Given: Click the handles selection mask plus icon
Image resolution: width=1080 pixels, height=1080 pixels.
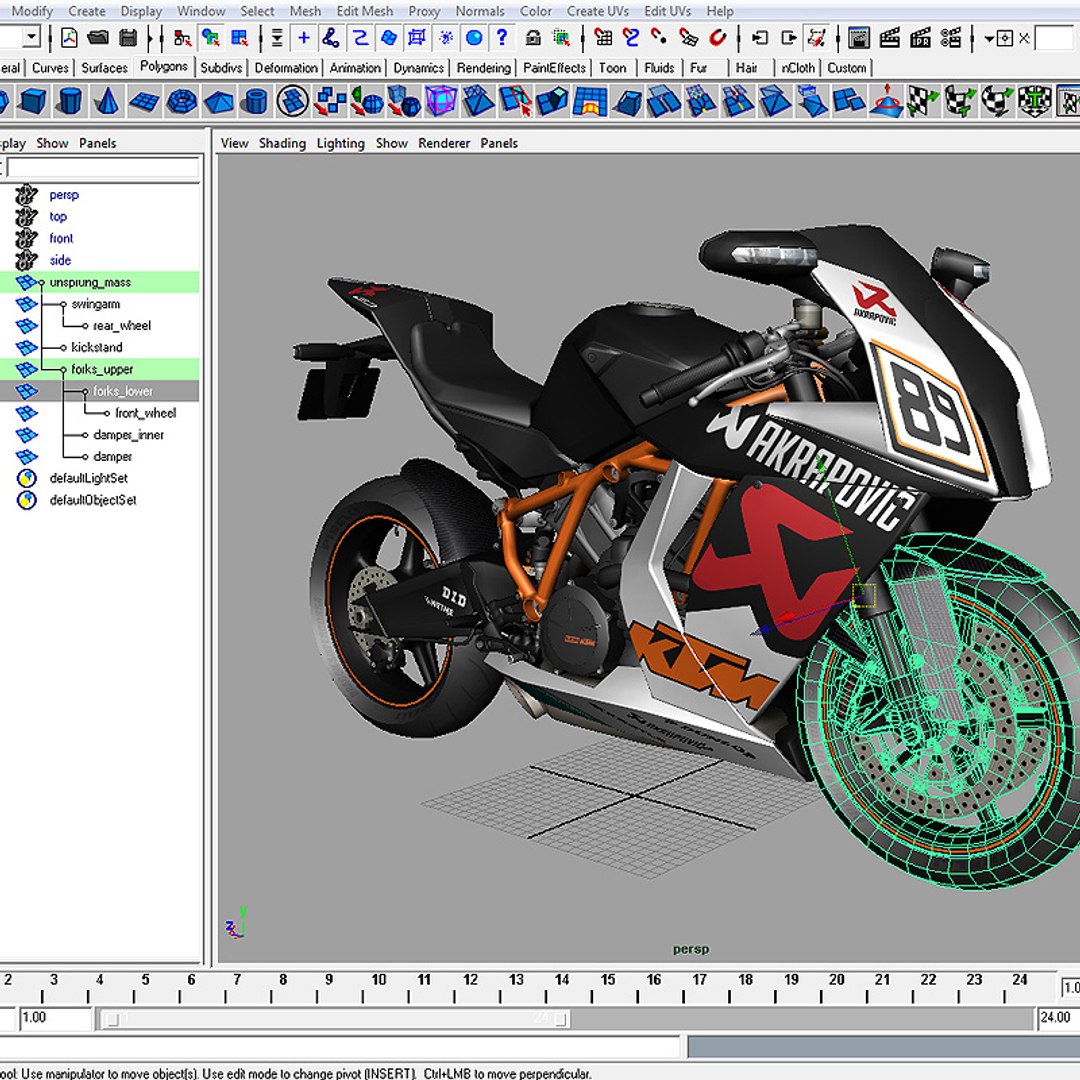Looking at the screenshot, I should tap(303, 38).
